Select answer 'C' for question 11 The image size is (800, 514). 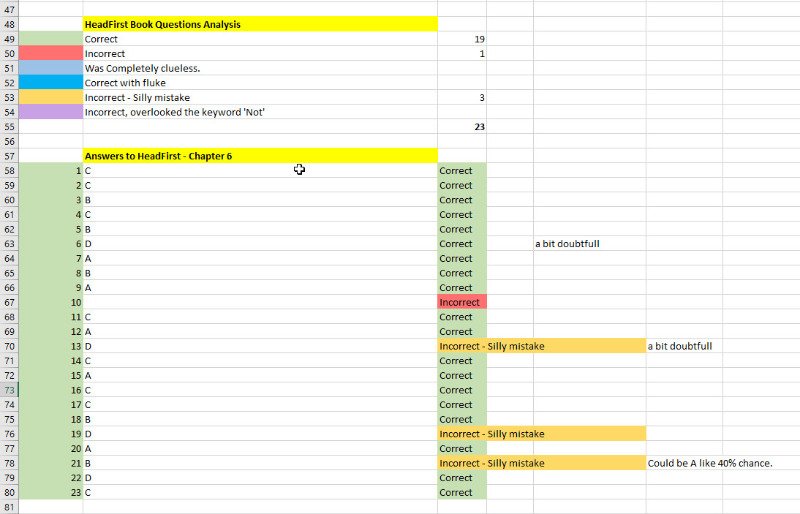pyautogui.click(x=260, y=317)
